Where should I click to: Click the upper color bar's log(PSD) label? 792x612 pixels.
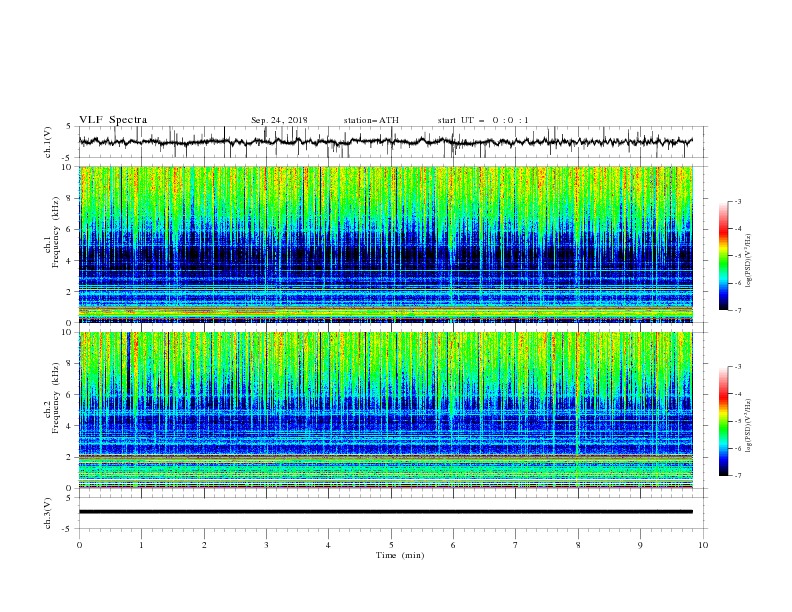pyautogui.click(x=748, y=261)
